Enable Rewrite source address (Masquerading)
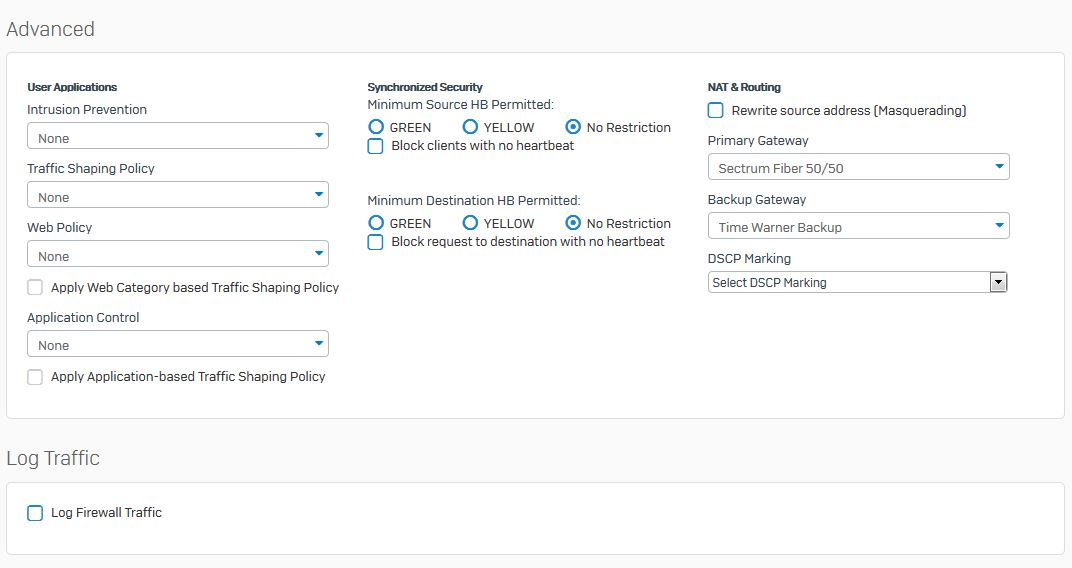Image resolution: width=1072 pixels, height=568 pixels. coord(716,110)
